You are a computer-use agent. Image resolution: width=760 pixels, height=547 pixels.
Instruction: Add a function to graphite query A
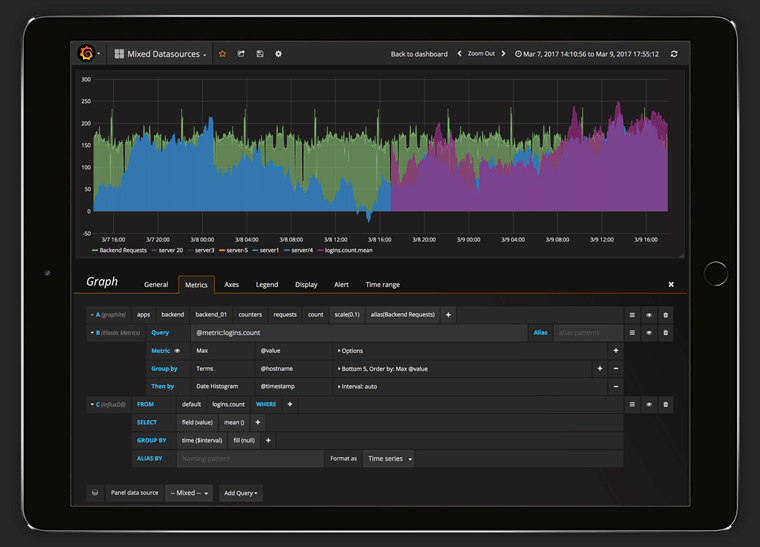coord(448,315)
